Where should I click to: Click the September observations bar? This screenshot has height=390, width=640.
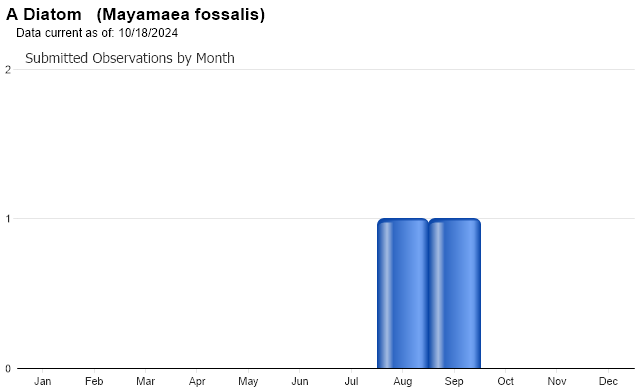tap(454, 293)
